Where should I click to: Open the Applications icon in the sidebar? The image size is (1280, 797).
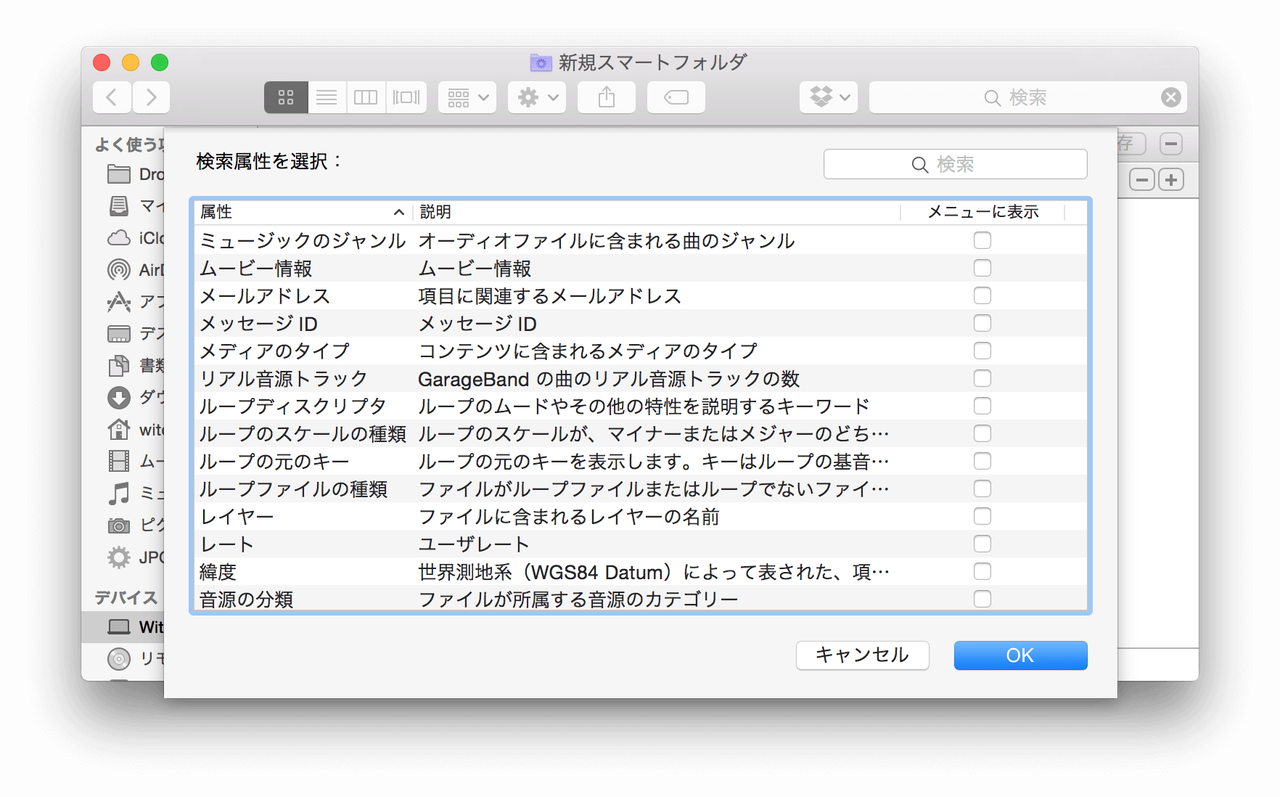click(x=119, y=302)
